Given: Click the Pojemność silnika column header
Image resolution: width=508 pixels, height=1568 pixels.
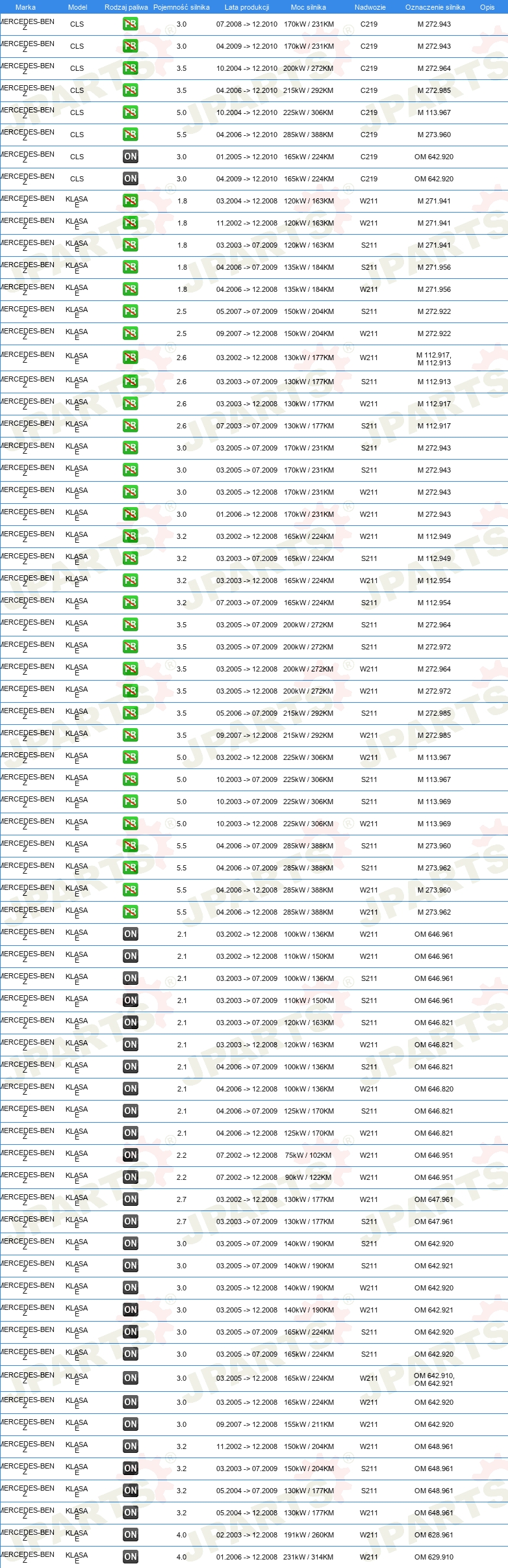Looking at the screenshot, I should 181,7.
